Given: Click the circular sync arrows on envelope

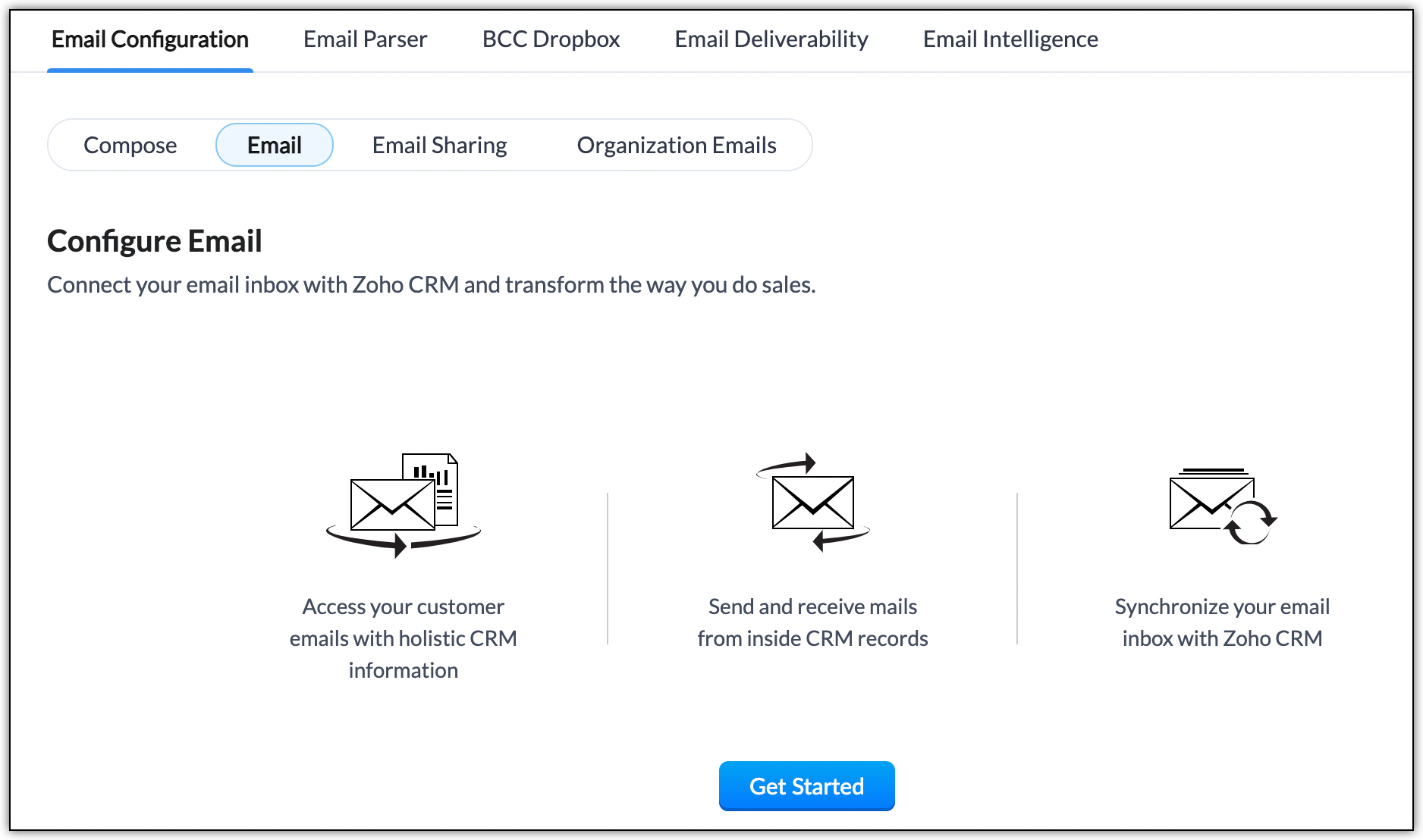Looking at the screenshot, I should (x=1250, y=522).
